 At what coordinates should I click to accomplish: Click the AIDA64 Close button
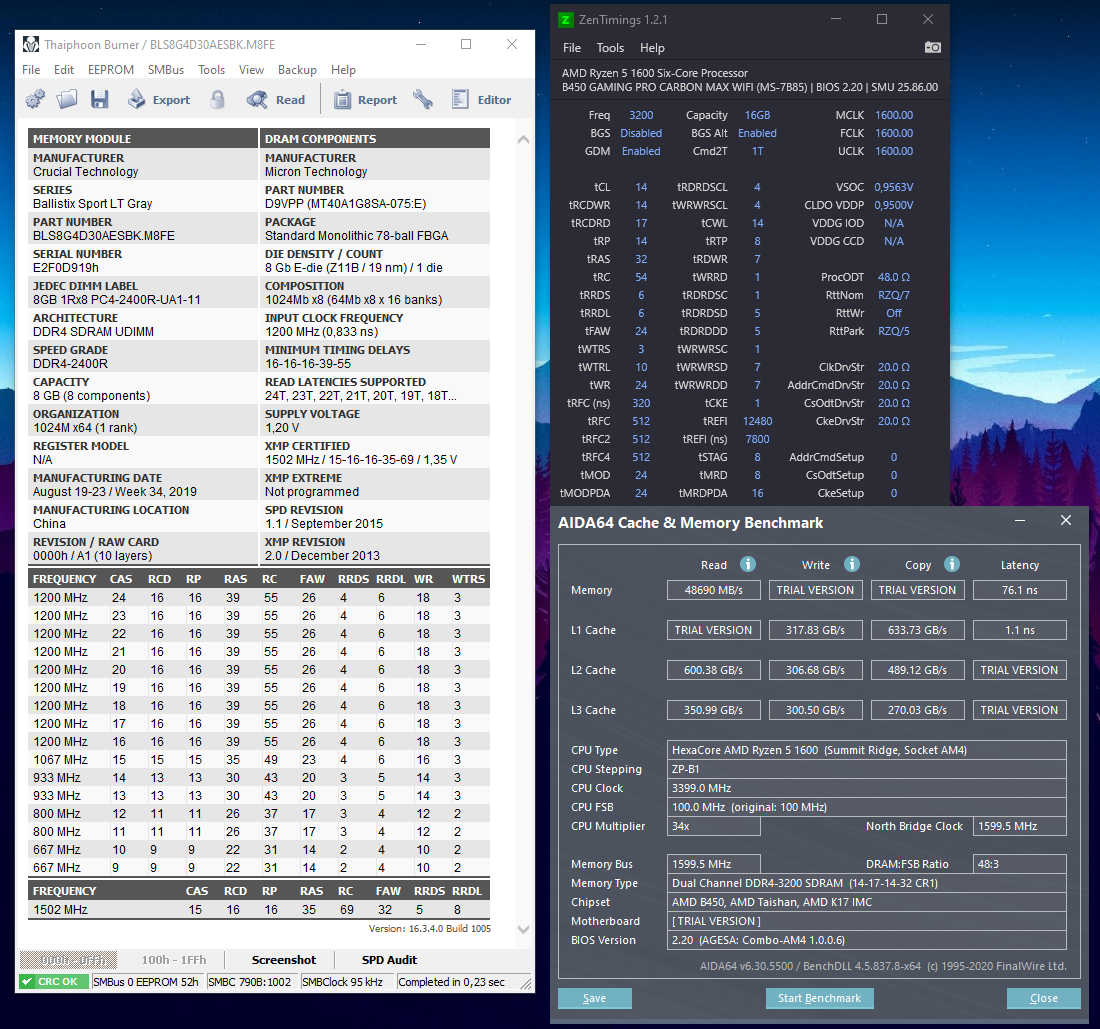1043,997
